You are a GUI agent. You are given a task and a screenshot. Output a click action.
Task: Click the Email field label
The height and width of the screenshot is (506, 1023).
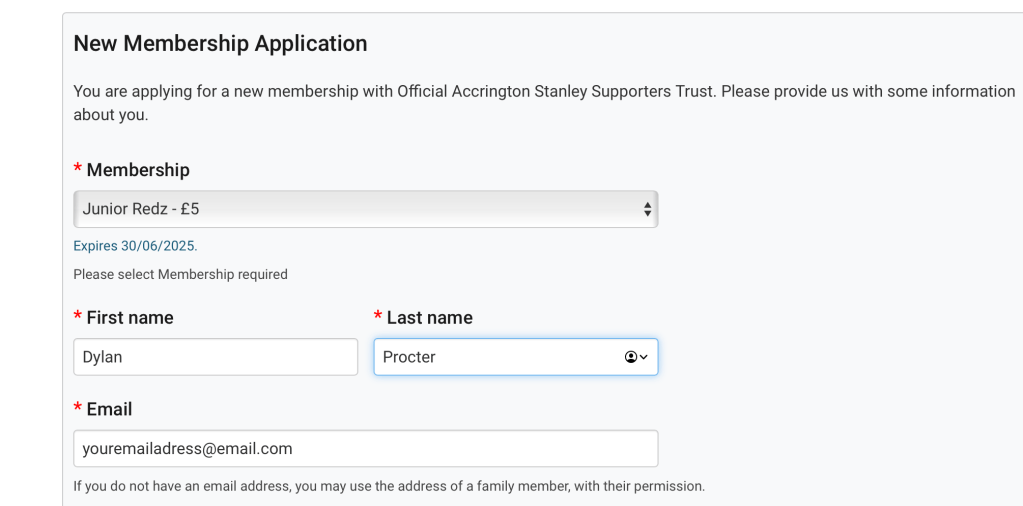[110, 410]
